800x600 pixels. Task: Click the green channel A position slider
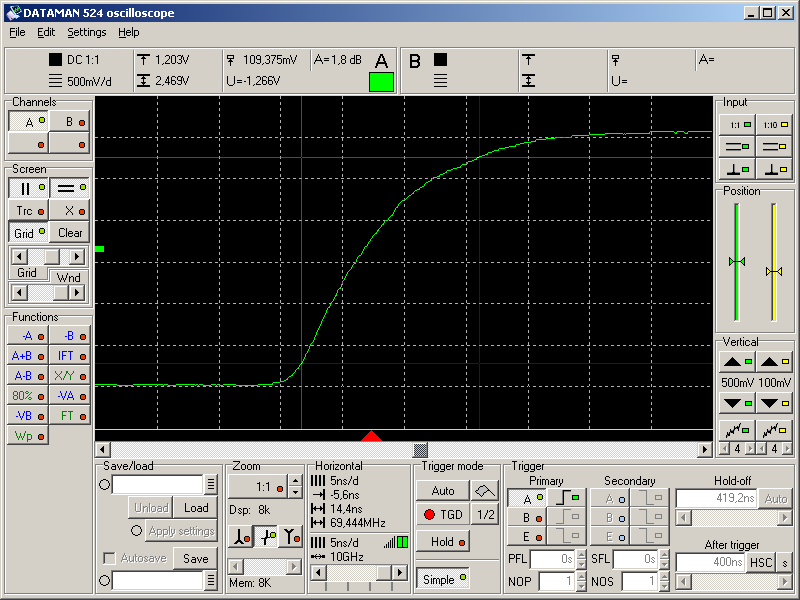(x=737, y=261)
